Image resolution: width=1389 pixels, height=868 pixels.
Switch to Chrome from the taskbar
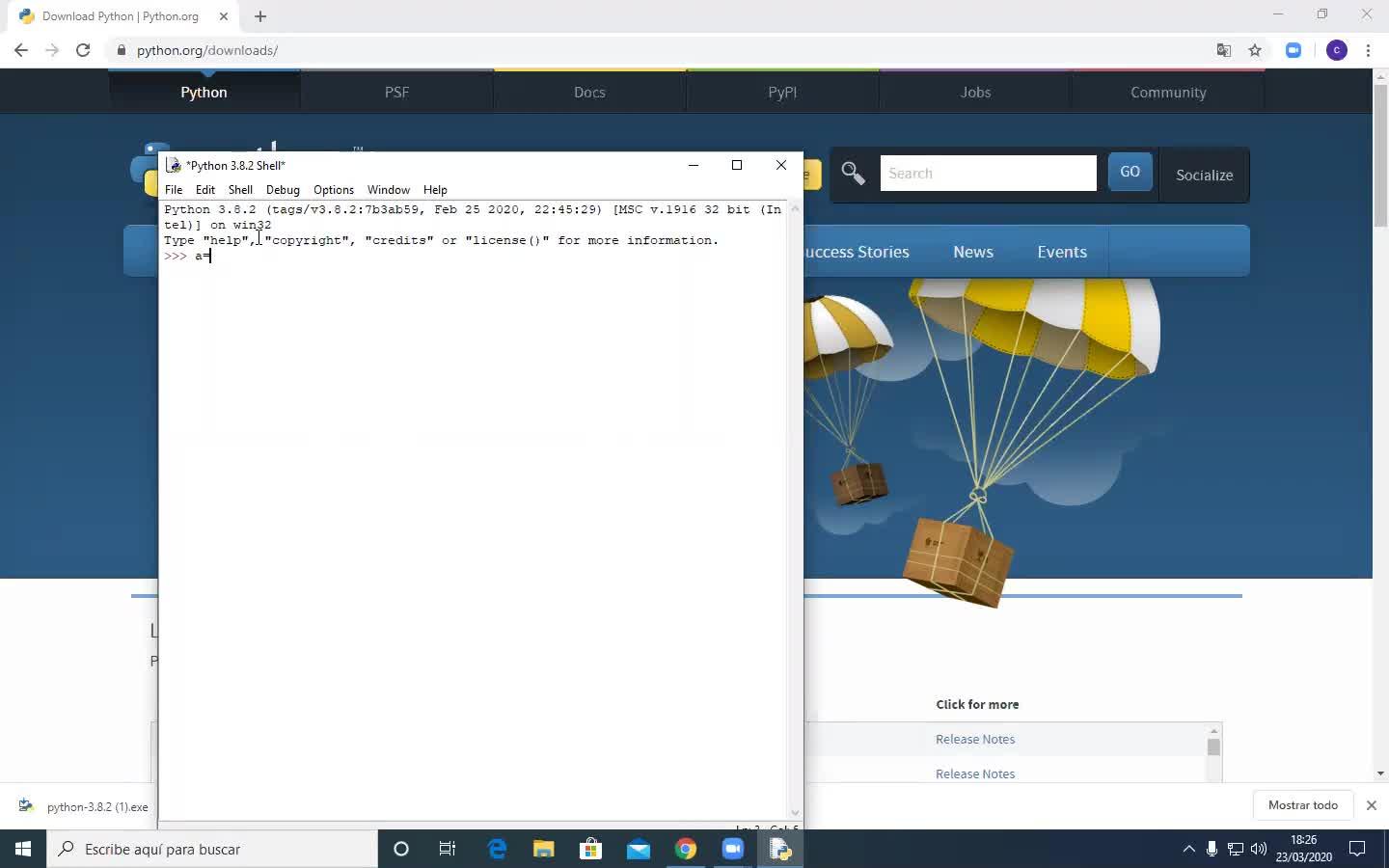pyautogui.click(x=686, y=849)
